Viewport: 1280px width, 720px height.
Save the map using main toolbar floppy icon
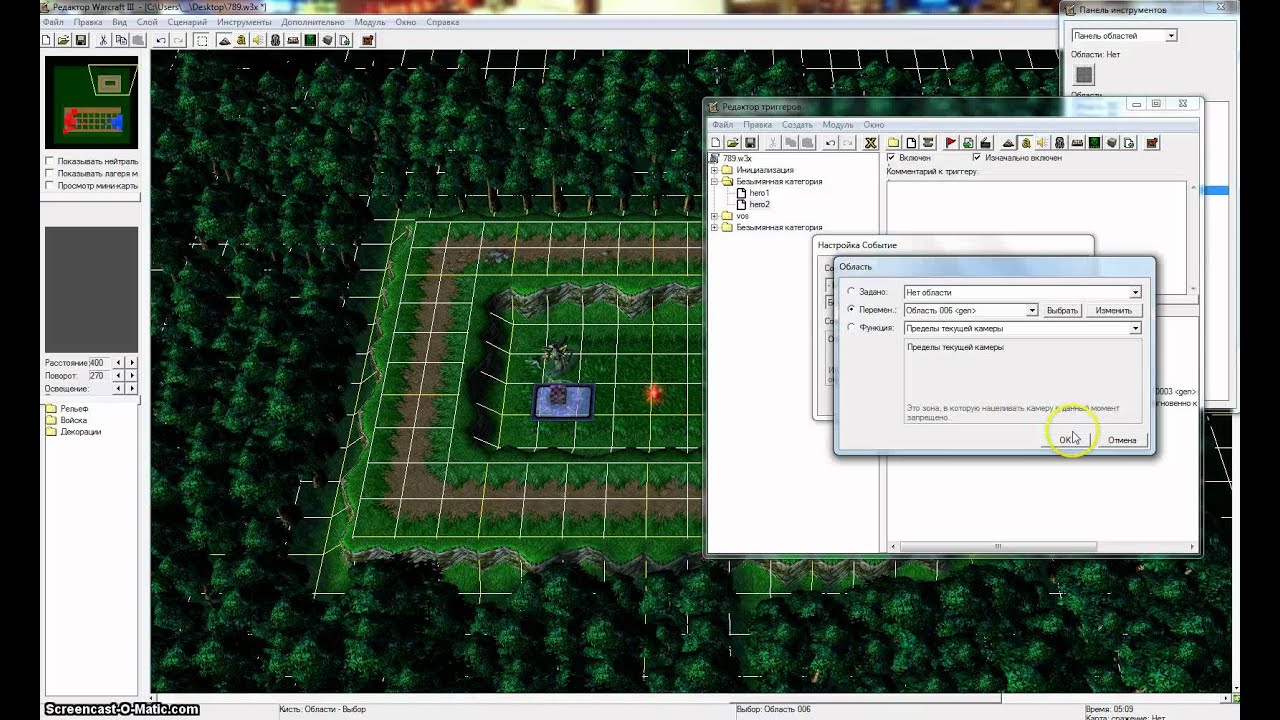pos(81,40)
